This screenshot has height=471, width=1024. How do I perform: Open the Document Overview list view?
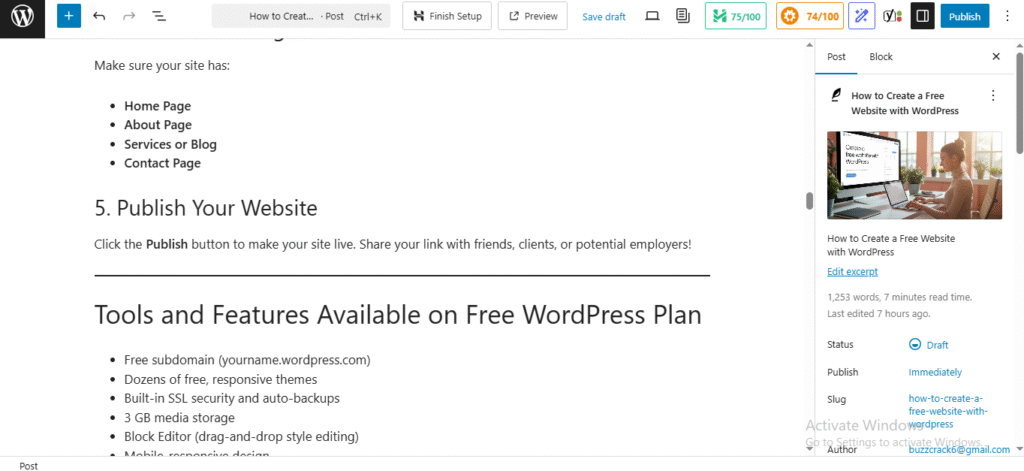coord(158,16)
